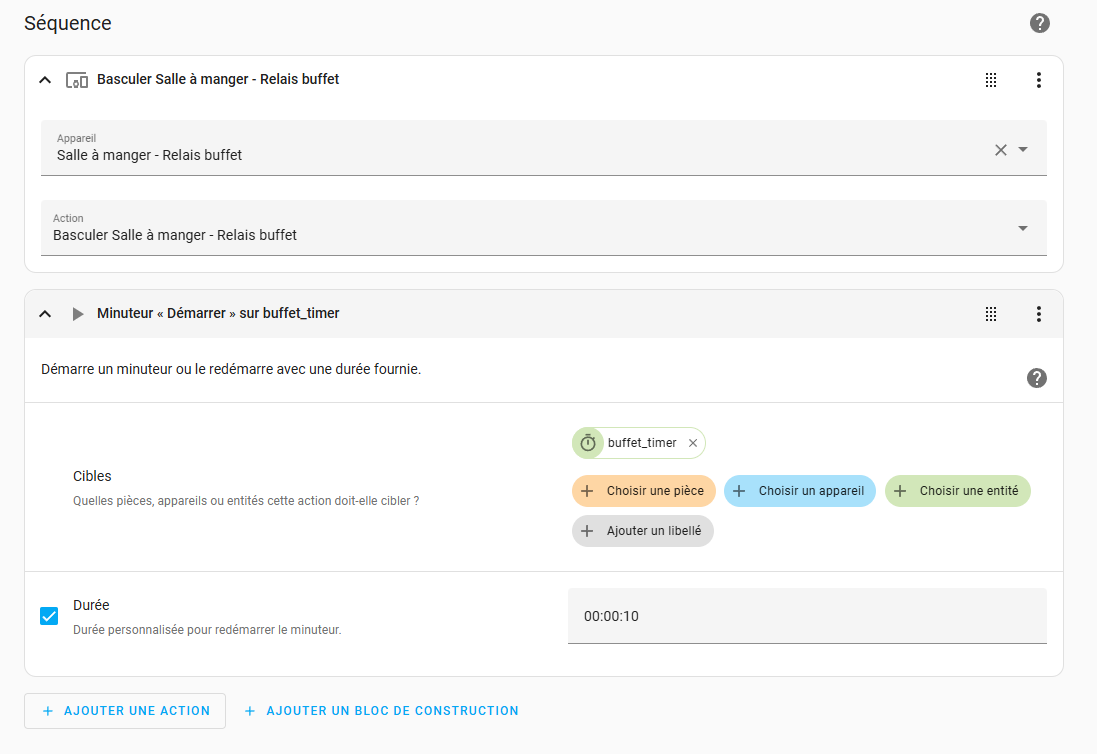This screenshot has width=1097, height=754.
Task: Run the Minuteur action play icon
Action: click(x=78, y=314)
